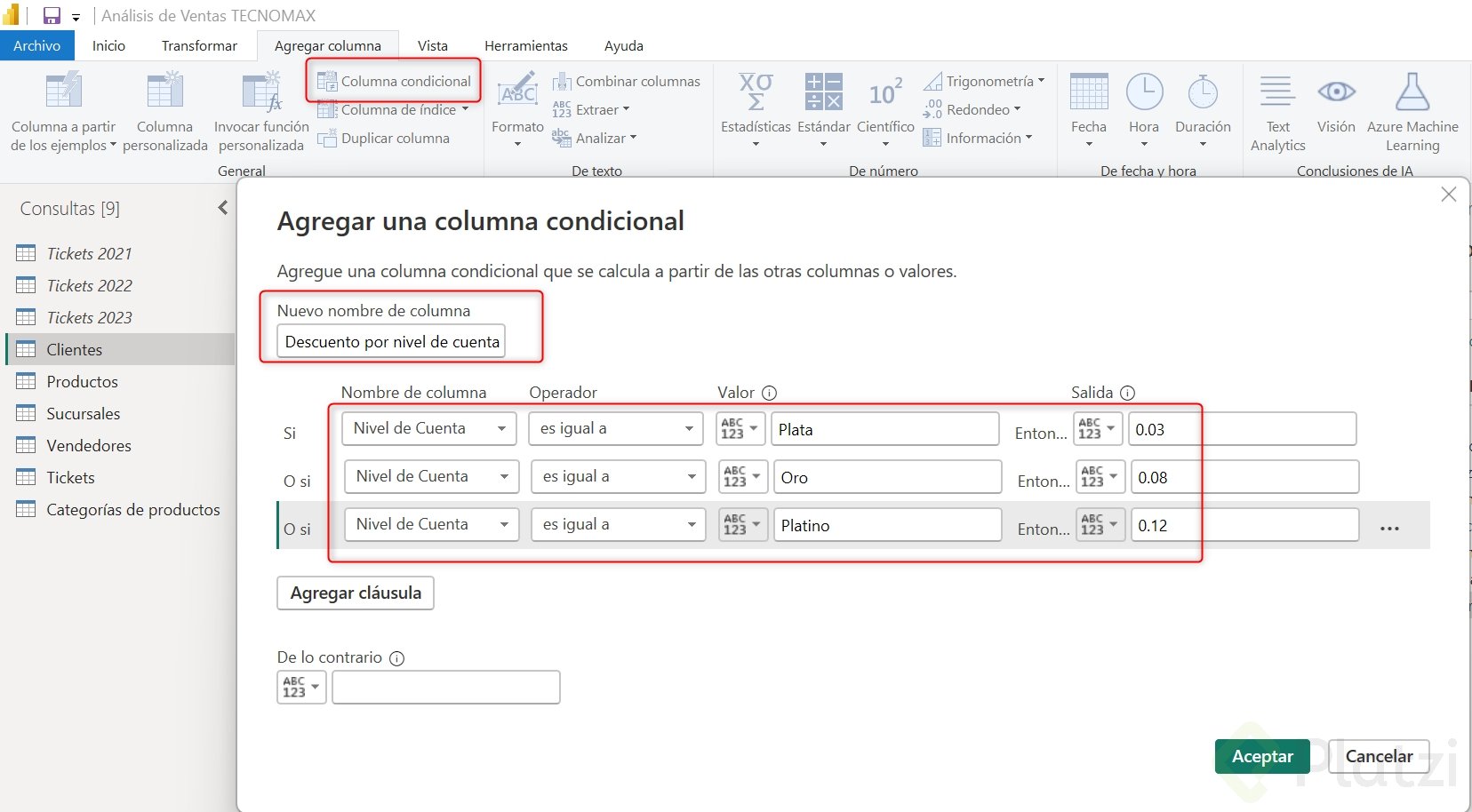Select the Categorías de productos query

[120, 509]
